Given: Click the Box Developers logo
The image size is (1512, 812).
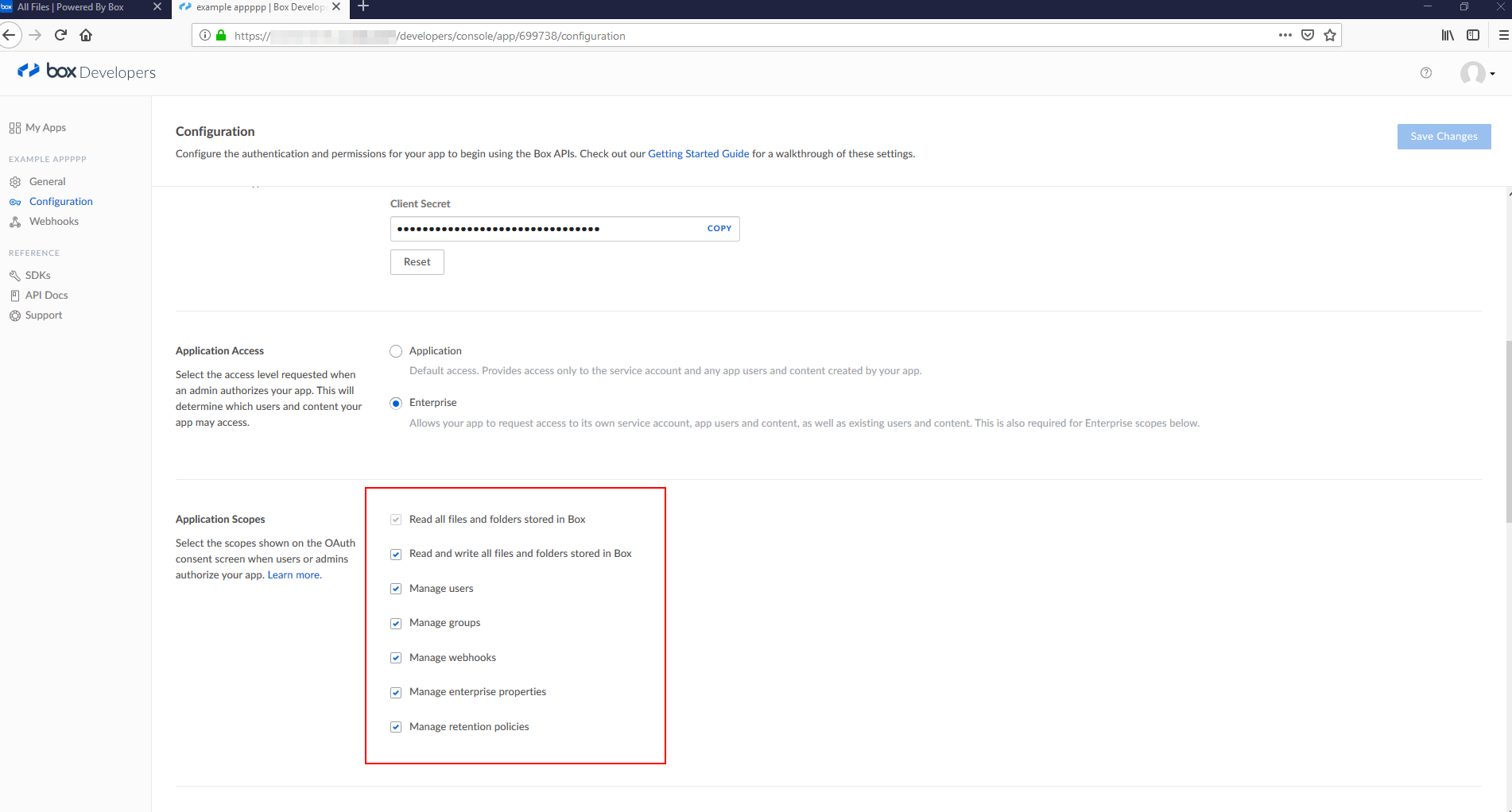Looking at the screenshot, I should pyautogui.click(x=86, y=72).
